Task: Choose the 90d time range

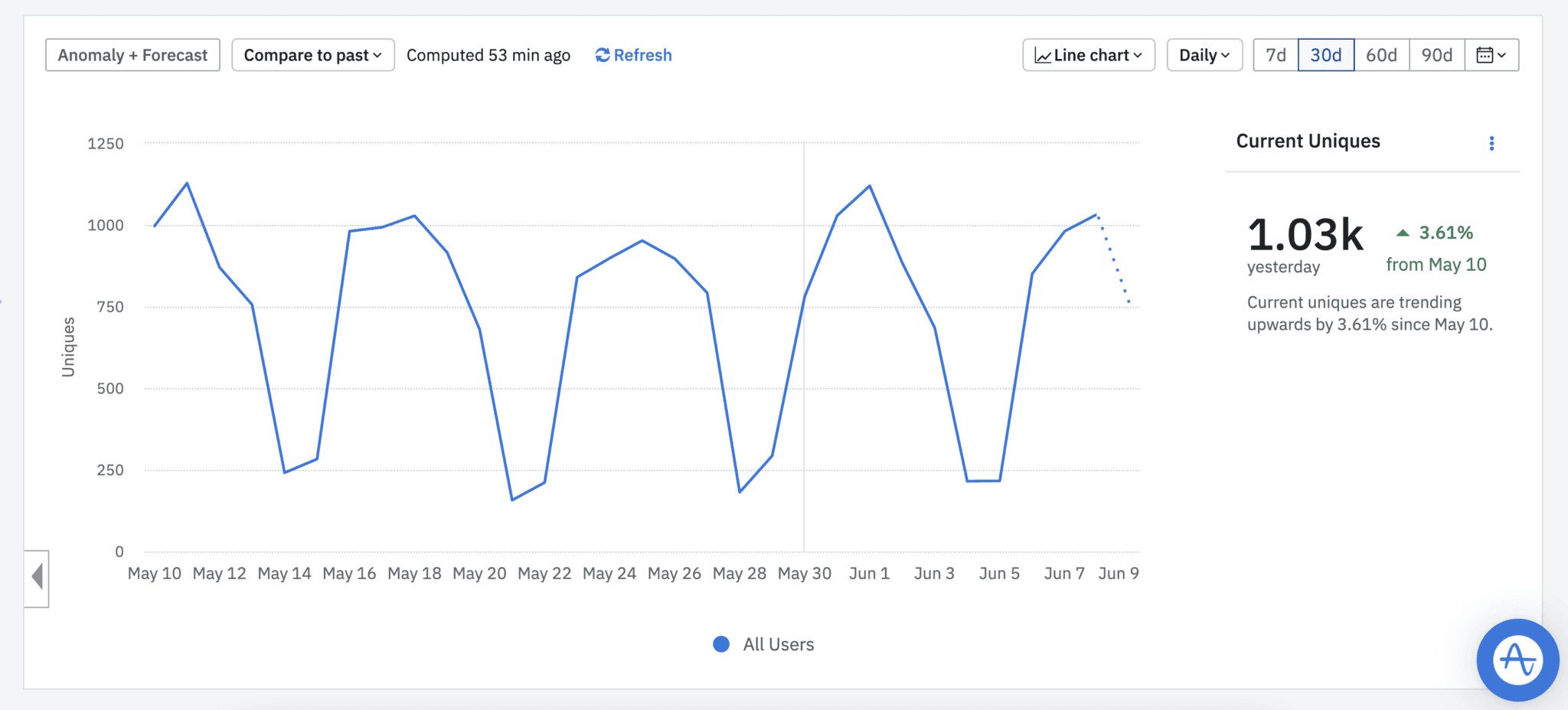Action: (x=1436, y=55)
